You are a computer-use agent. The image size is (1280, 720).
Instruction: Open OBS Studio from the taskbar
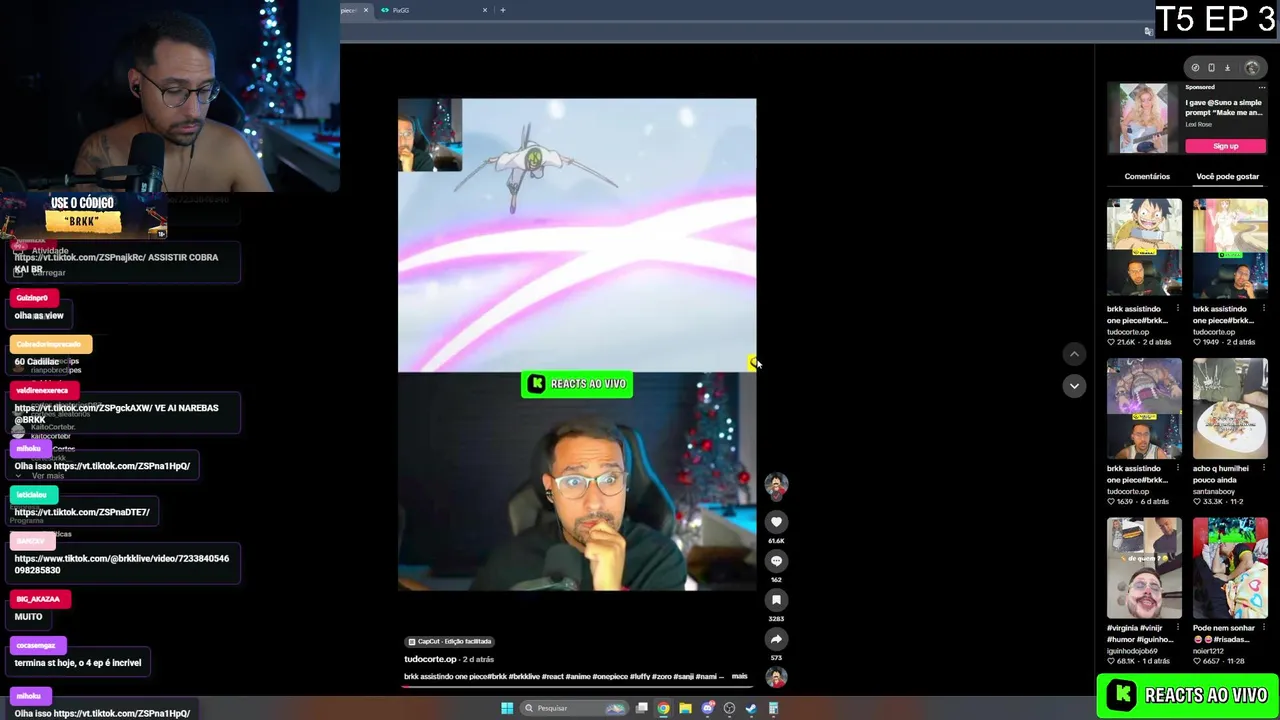(x=729, y=708)
